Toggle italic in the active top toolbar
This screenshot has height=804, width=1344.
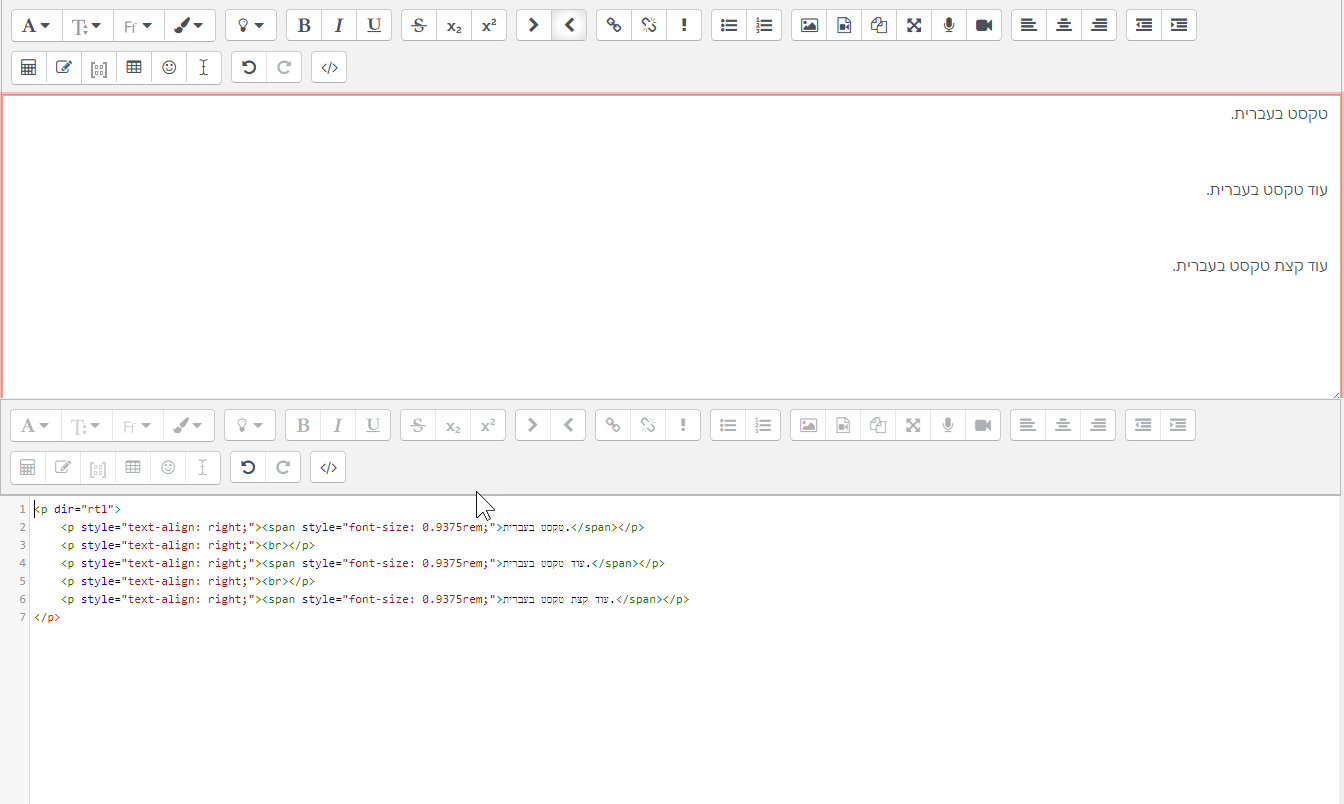[339, 25]
